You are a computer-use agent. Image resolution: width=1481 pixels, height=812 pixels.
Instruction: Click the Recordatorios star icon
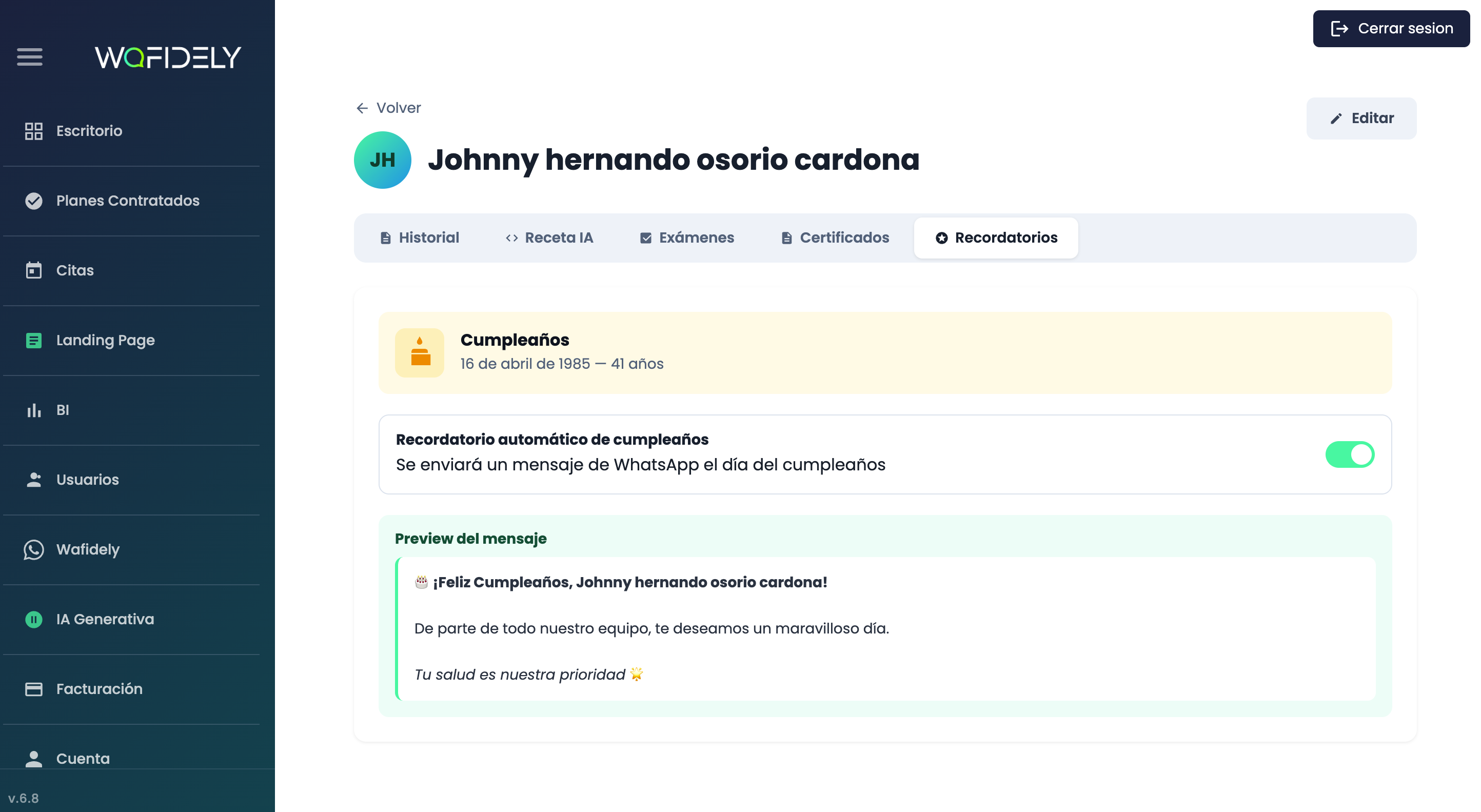tap(941, 238)
